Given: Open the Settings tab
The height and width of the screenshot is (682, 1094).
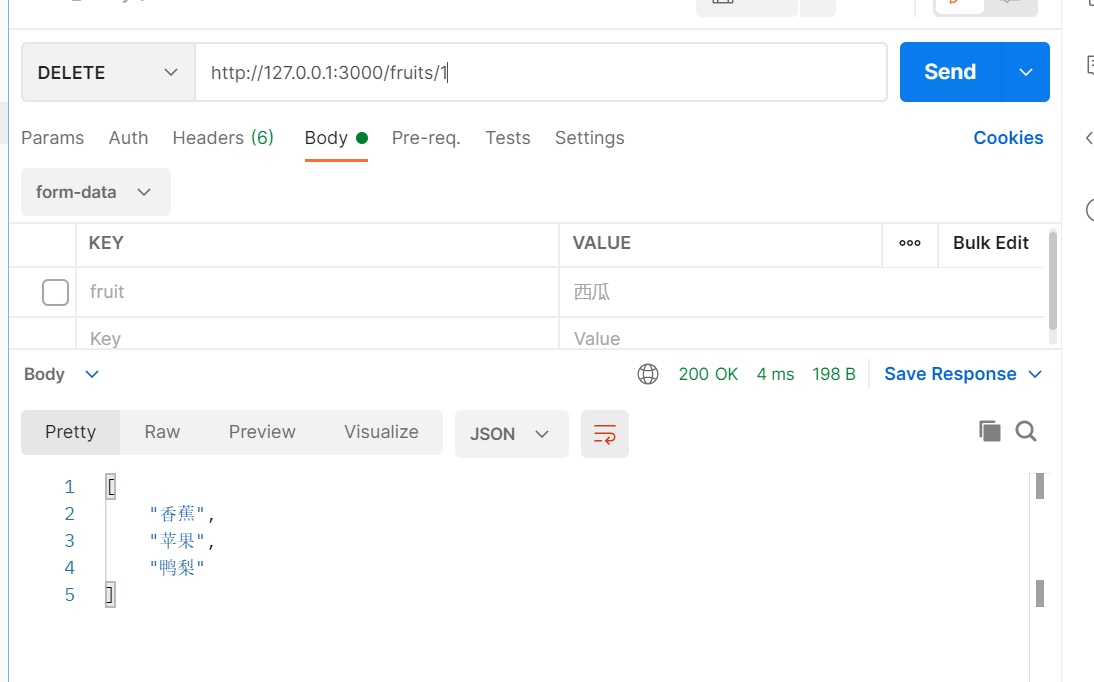Looking at the screenshot, I should pos(590,138).
